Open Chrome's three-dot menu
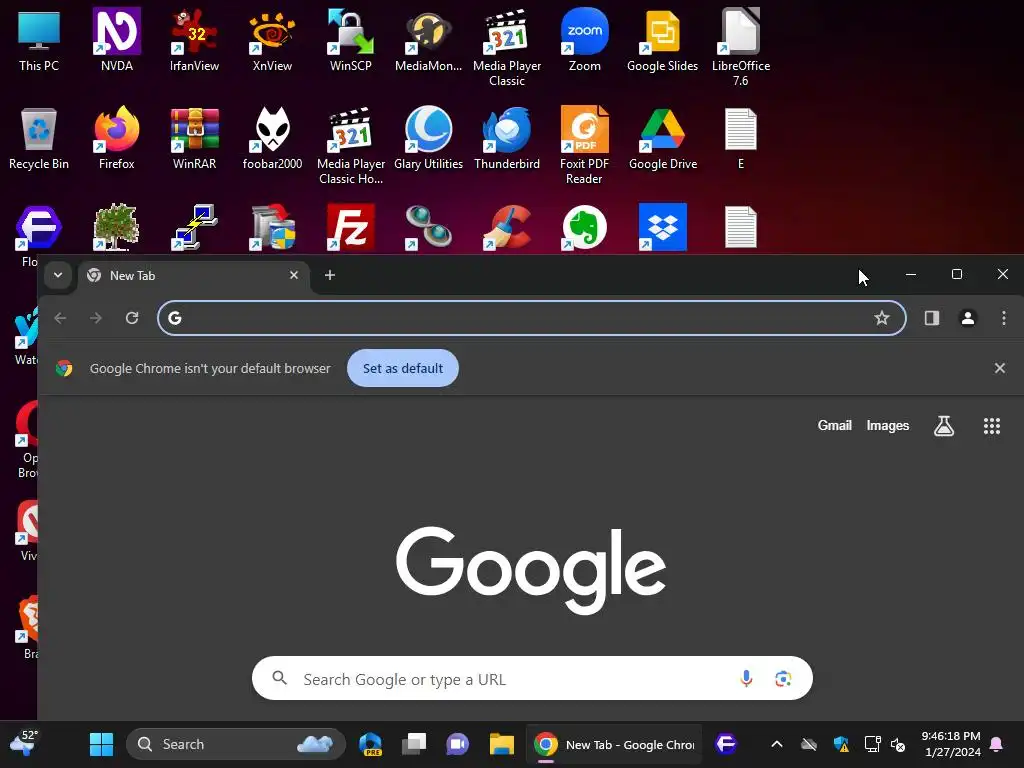Image resolution: width=1024 pixels, height=768 pixels. coord(1004,318)
